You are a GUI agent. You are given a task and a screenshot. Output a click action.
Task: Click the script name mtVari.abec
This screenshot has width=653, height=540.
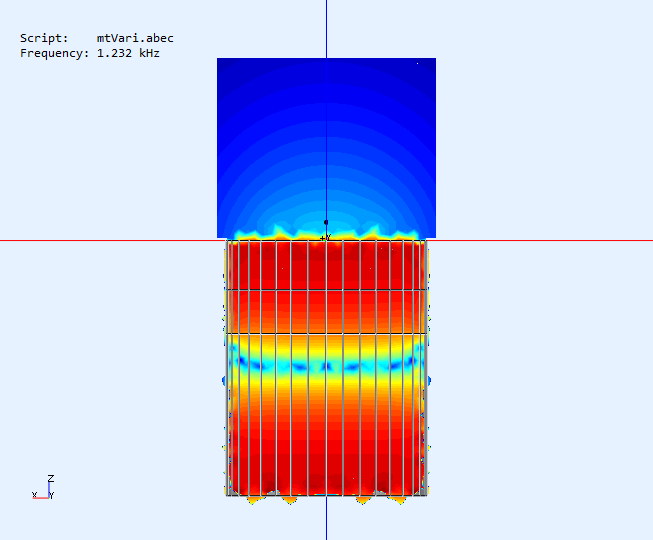point(135,39)
